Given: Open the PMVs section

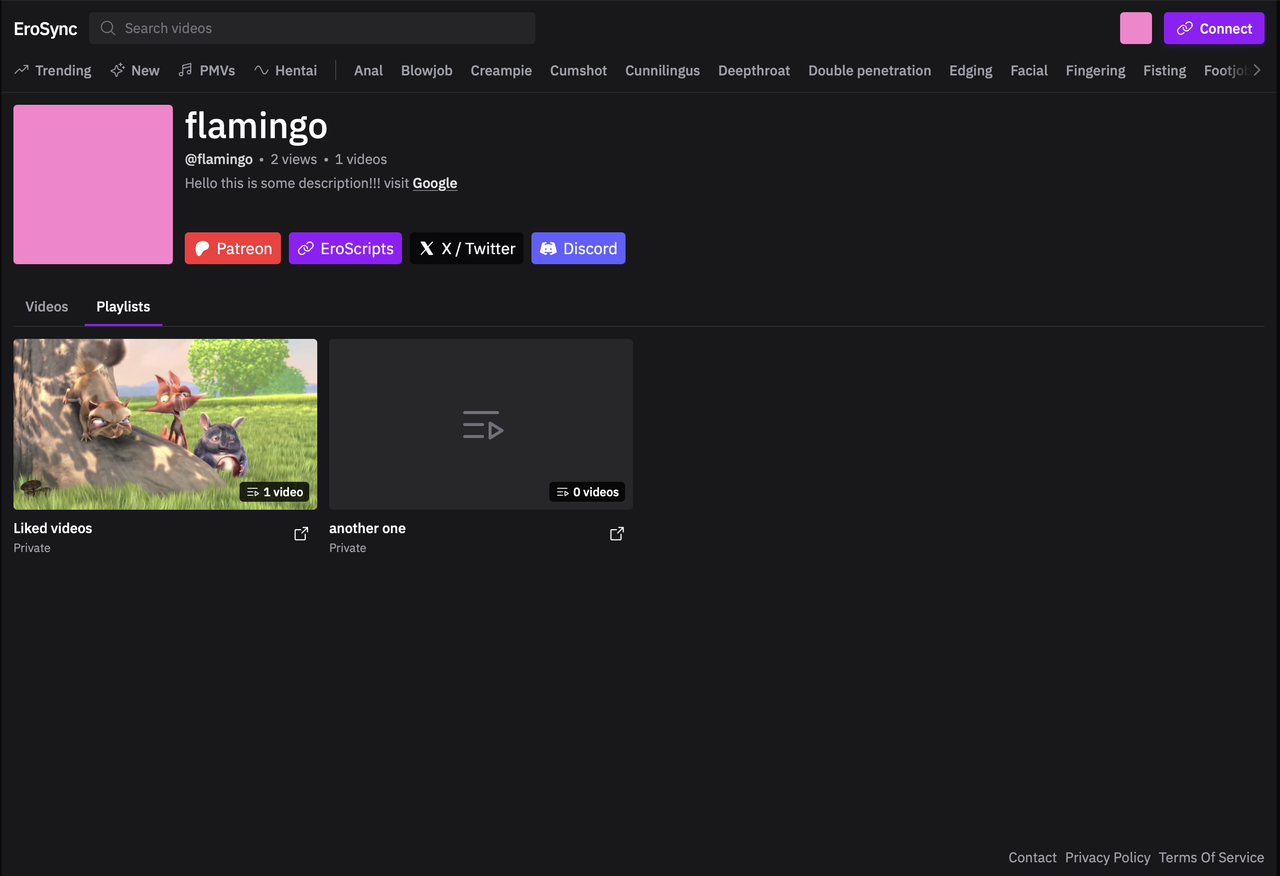Looking at the screenshot, I should click(x=207, y=70).
